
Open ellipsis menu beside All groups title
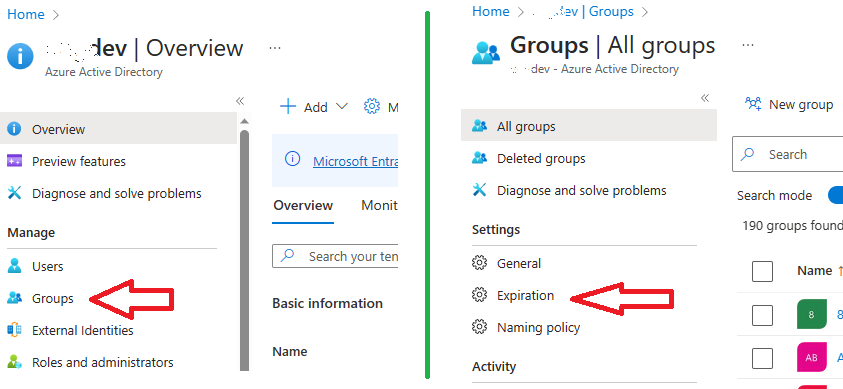click(748, 45)
